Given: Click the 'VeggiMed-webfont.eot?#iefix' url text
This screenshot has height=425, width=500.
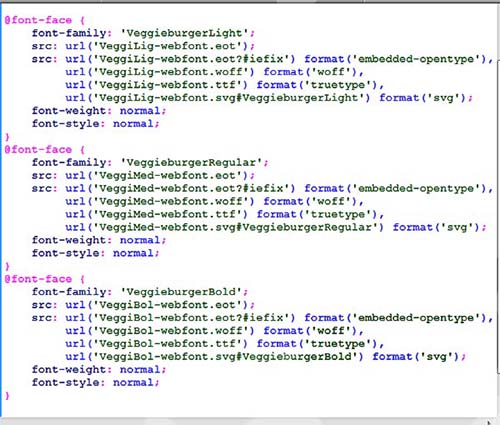Looking at the screenshot, I should pyautogui.click(x=191, y=188).
